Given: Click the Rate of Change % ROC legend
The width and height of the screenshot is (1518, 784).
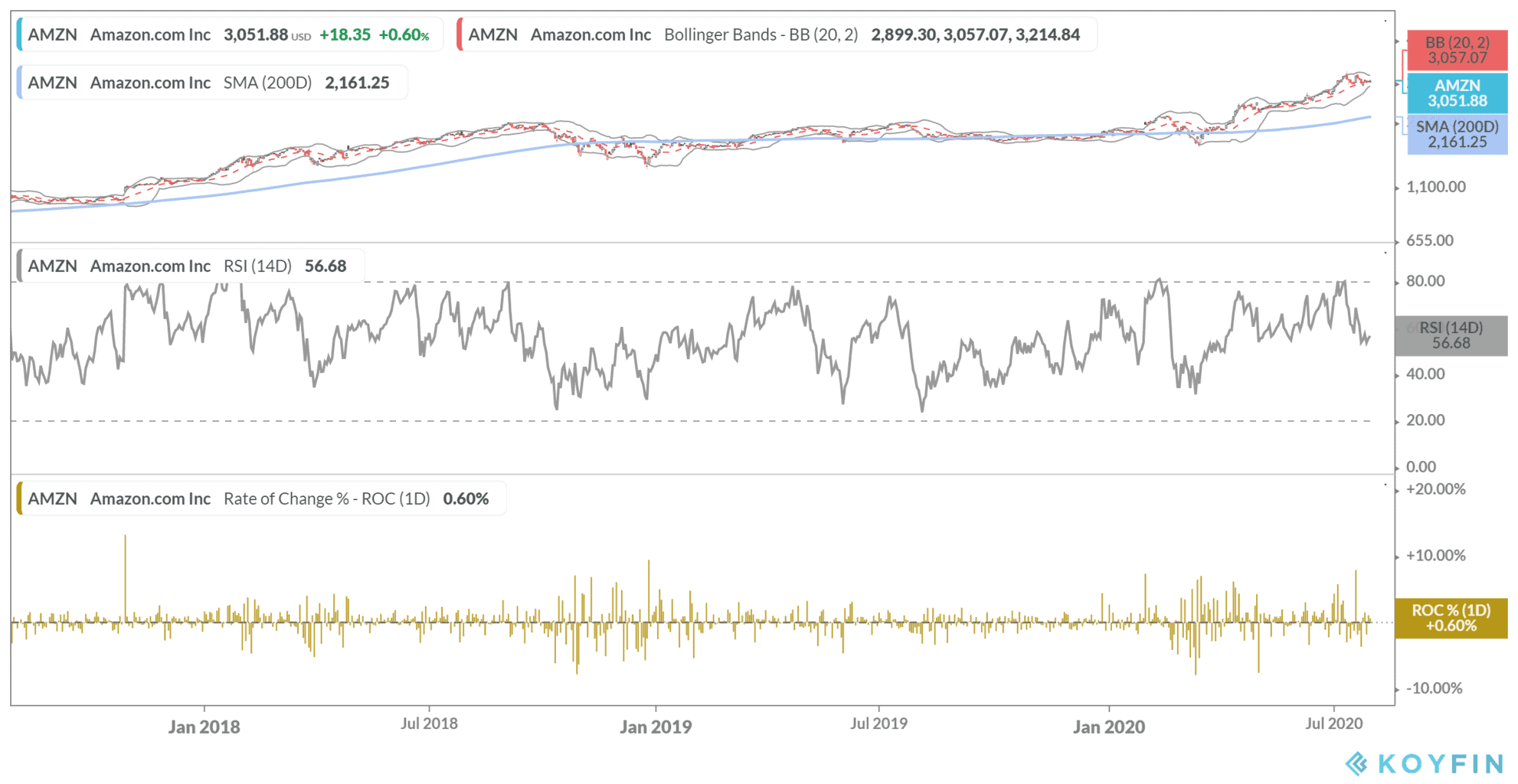Looking at the screenshot, I should [x=262, y=498].
